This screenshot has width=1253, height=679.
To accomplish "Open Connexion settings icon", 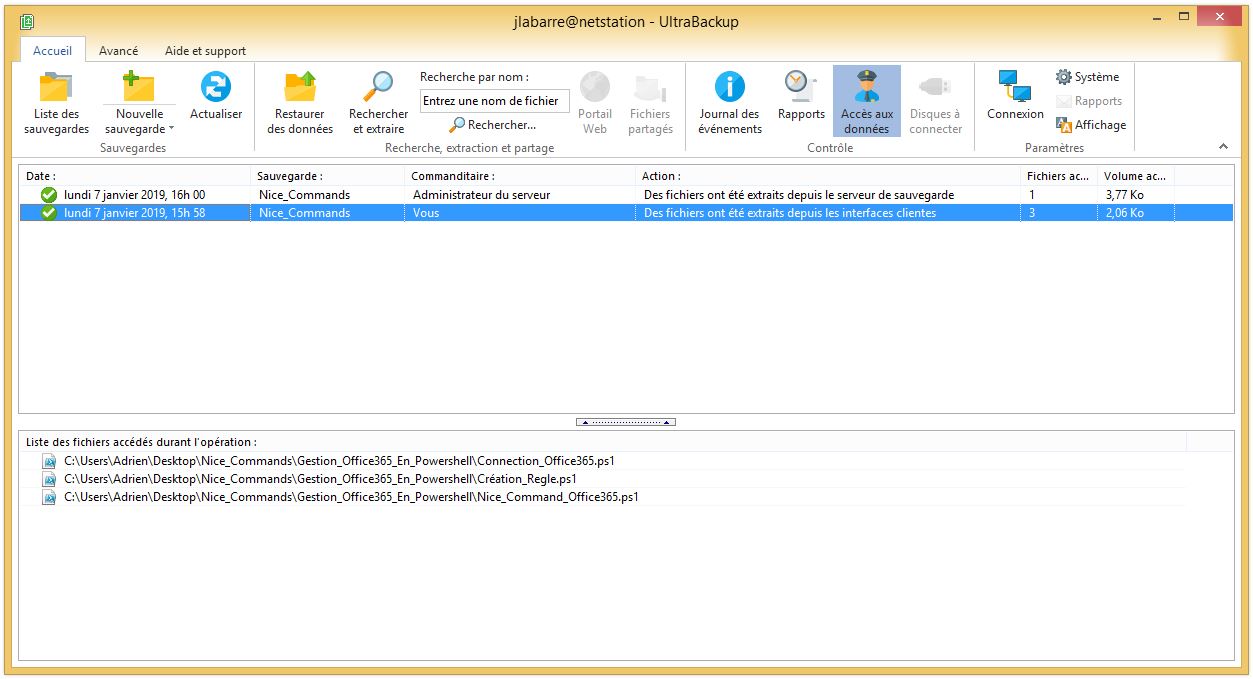I will coord(1014,89).
